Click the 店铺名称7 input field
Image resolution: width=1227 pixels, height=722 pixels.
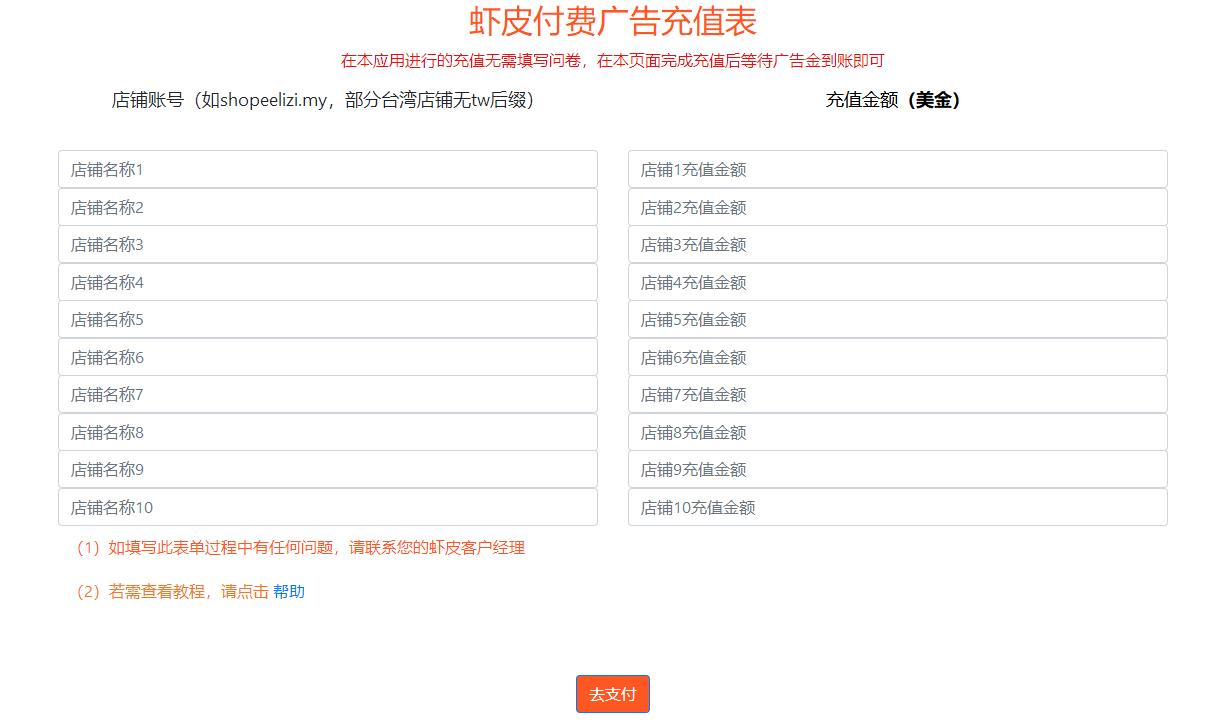click(x=327, y=394)
